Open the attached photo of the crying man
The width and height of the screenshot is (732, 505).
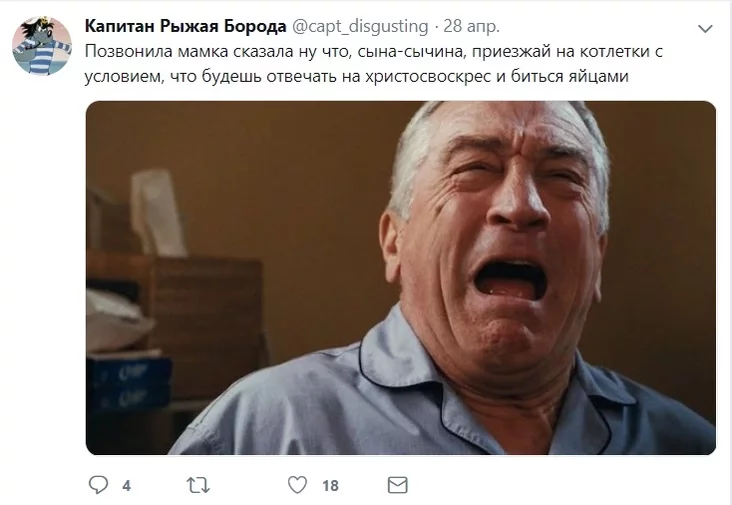pos(401,278)
